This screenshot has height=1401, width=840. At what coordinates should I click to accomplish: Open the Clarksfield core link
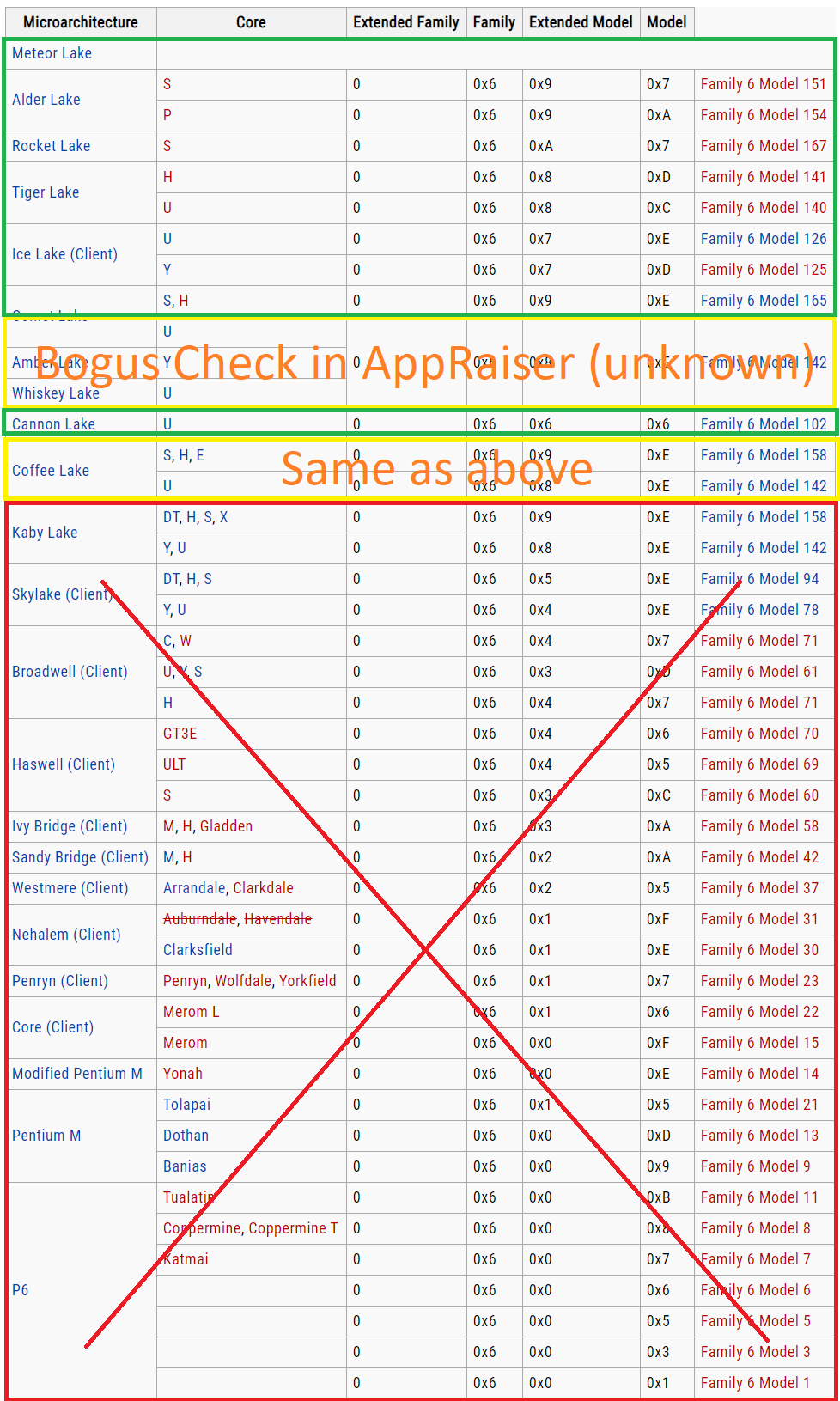pyautogui.click(x=198, y=950)
